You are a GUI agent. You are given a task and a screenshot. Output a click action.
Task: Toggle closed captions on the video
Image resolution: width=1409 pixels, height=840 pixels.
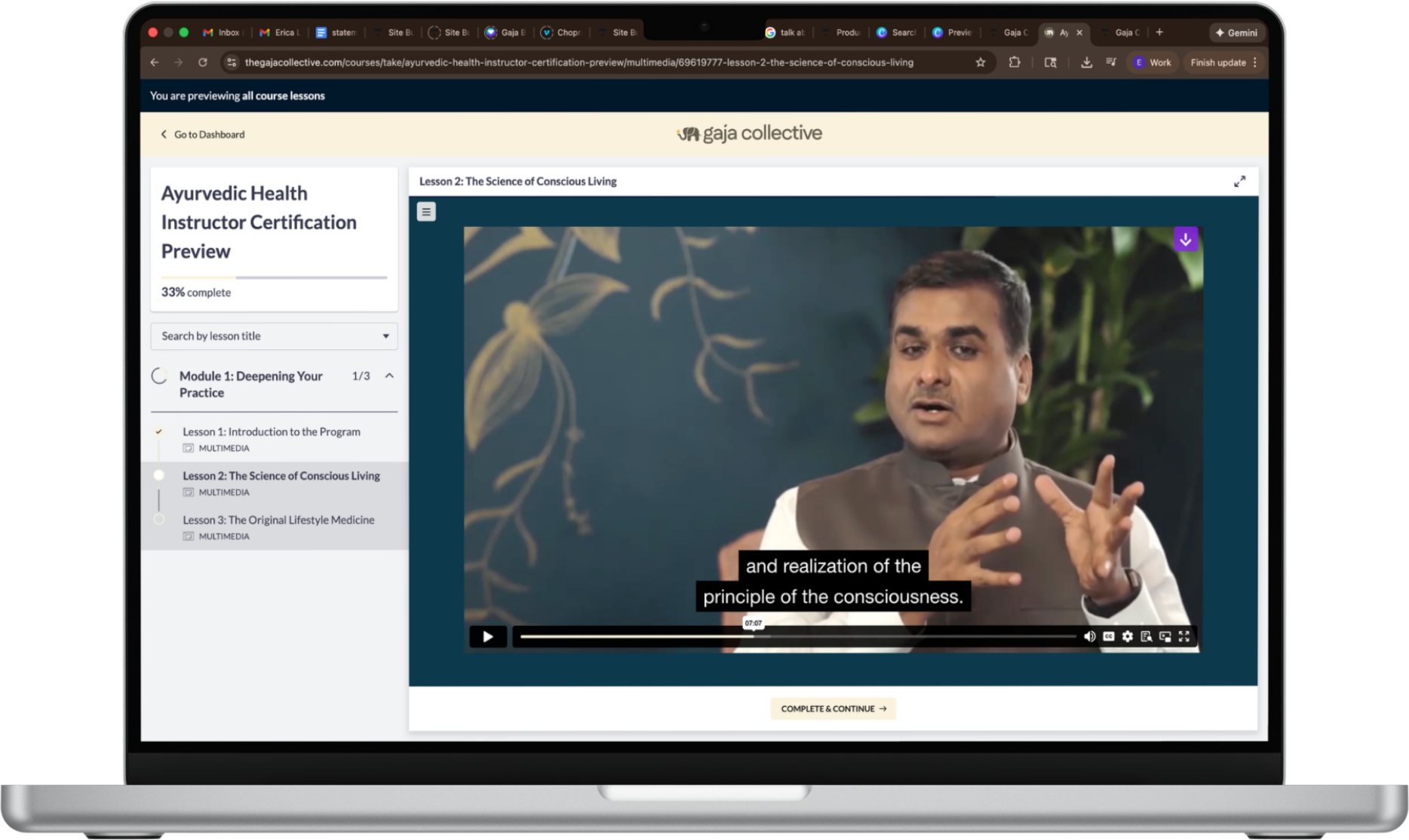tap(1108, 636)
